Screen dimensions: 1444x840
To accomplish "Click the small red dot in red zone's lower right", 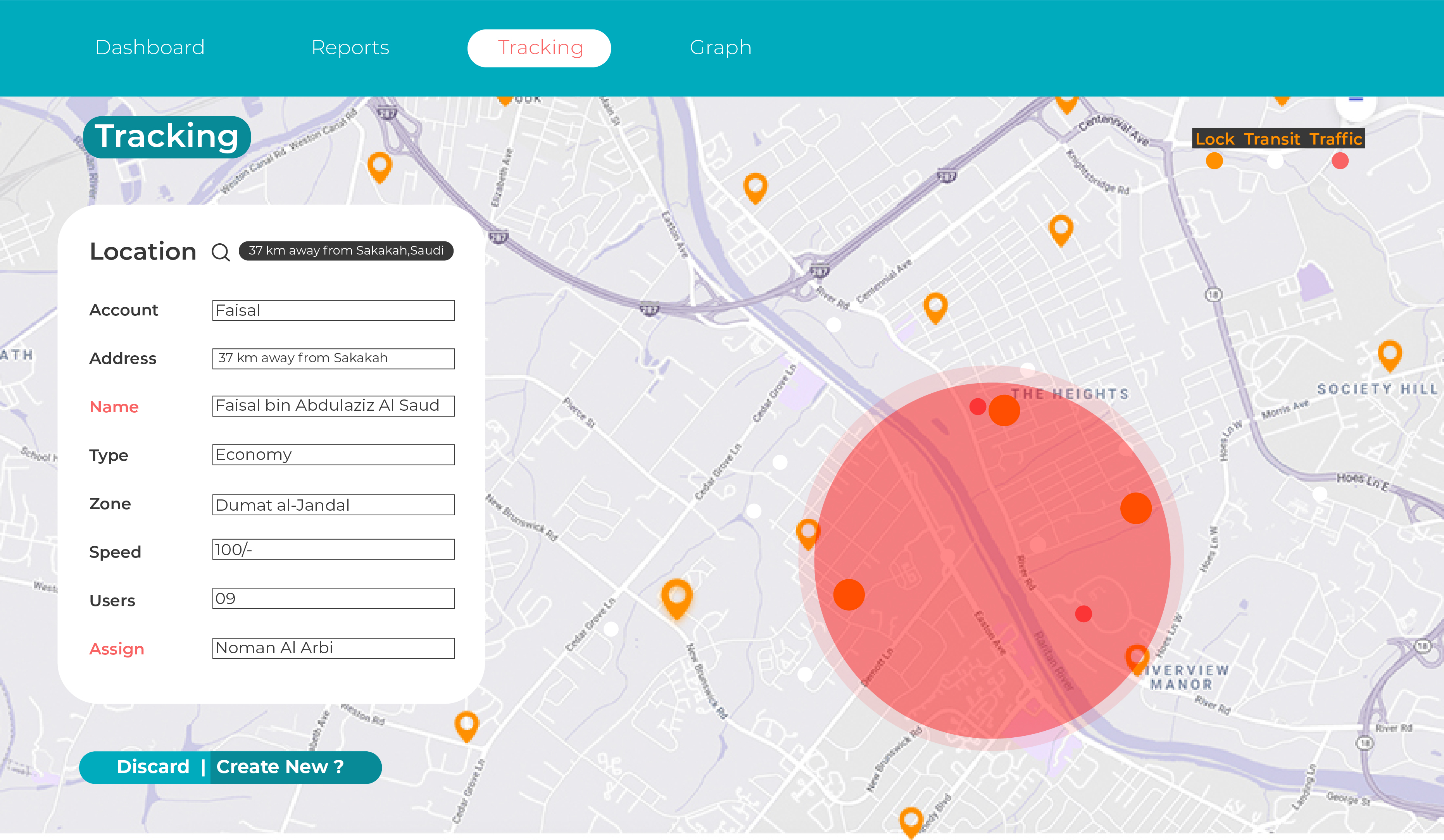I will pyautogui.click(x=1083, y=614).
